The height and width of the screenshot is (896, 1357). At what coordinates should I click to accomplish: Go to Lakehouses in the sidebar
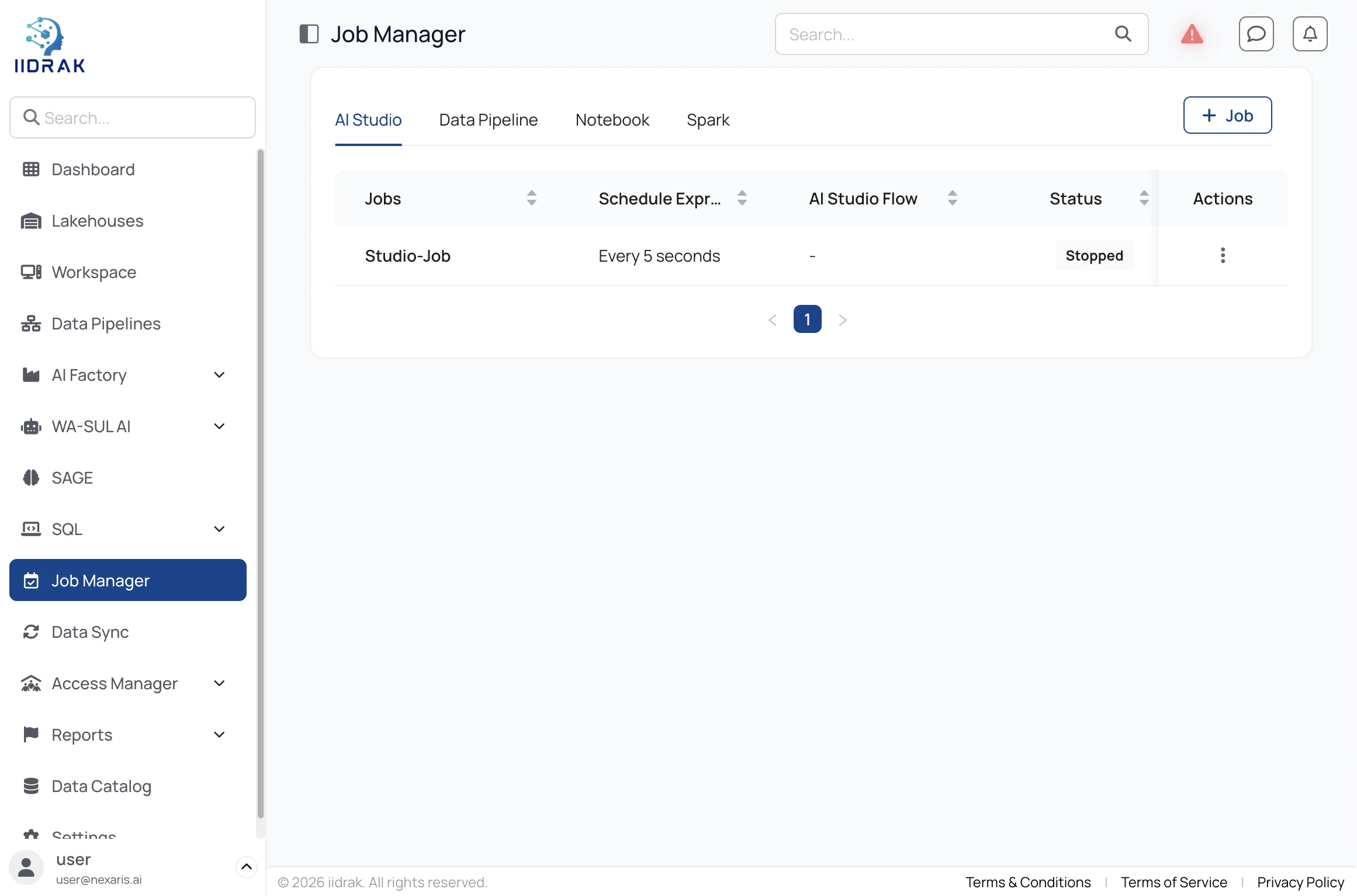click(128, 221)
